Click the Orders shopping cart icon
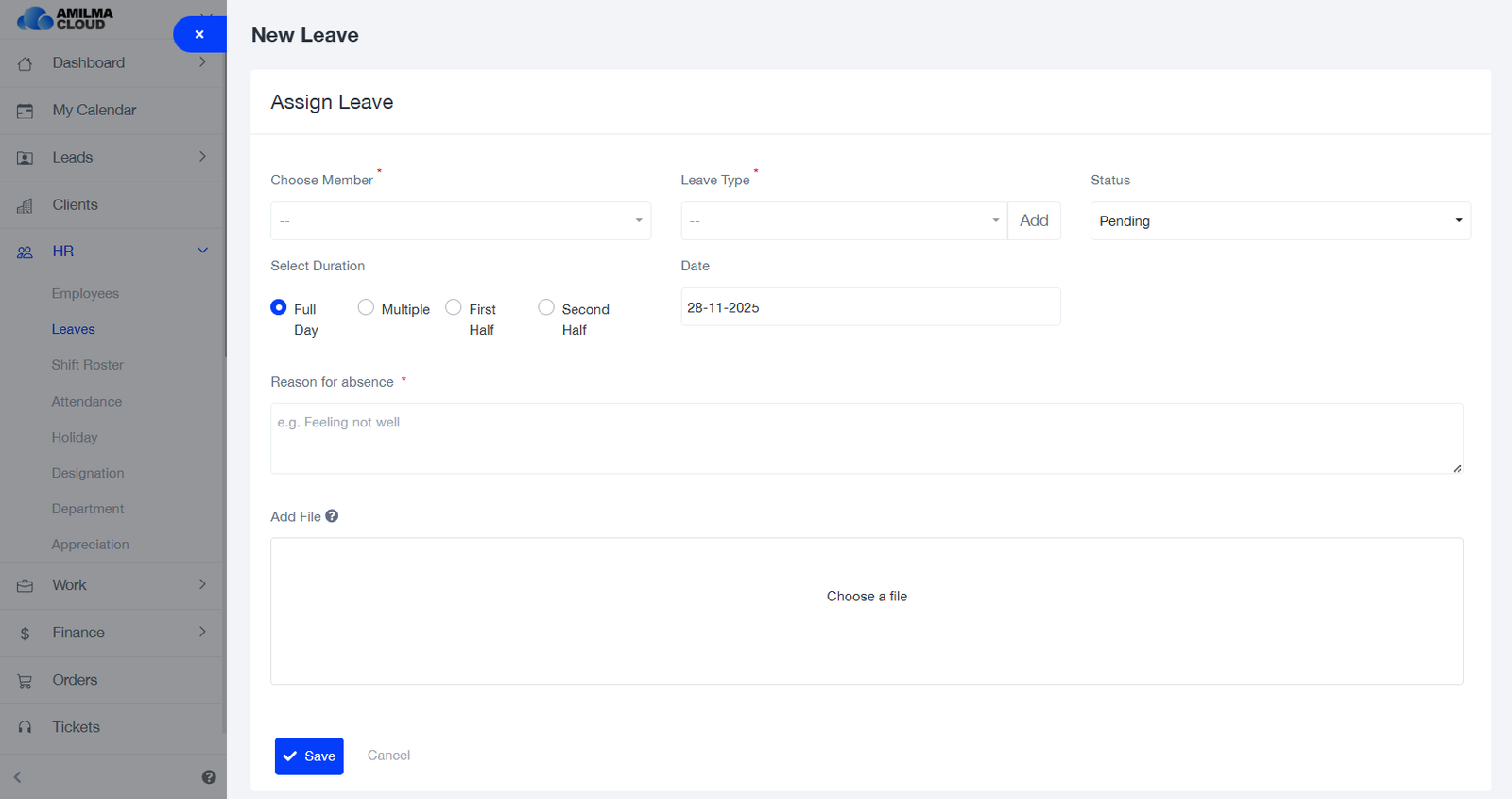The width and height of the screenshot is (1512, 799). pos(25,681)
